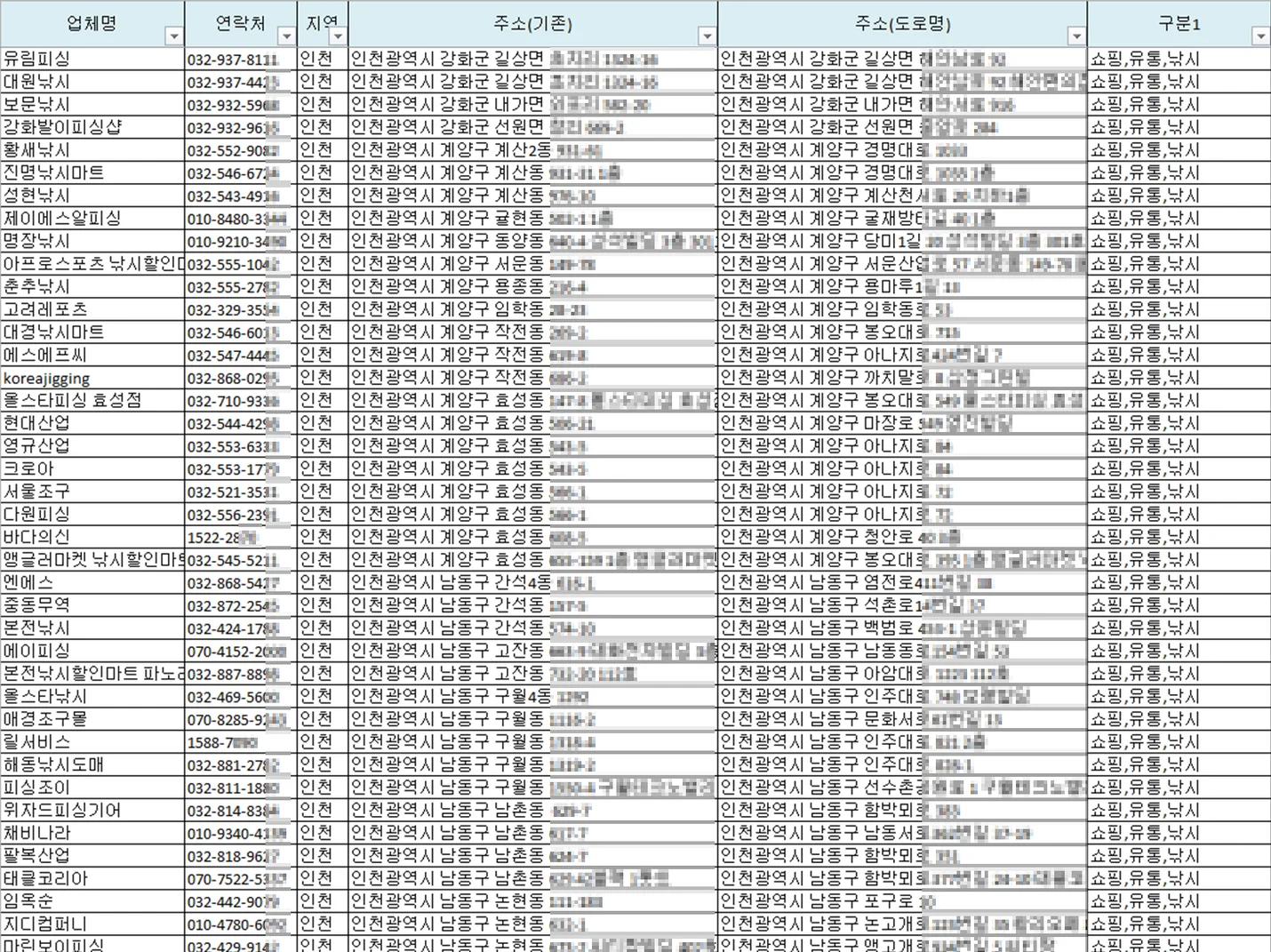Select the 구분1 cell in 대원낚시 row
Viewport: 1271px width, 952px height.
[1179, 82]
